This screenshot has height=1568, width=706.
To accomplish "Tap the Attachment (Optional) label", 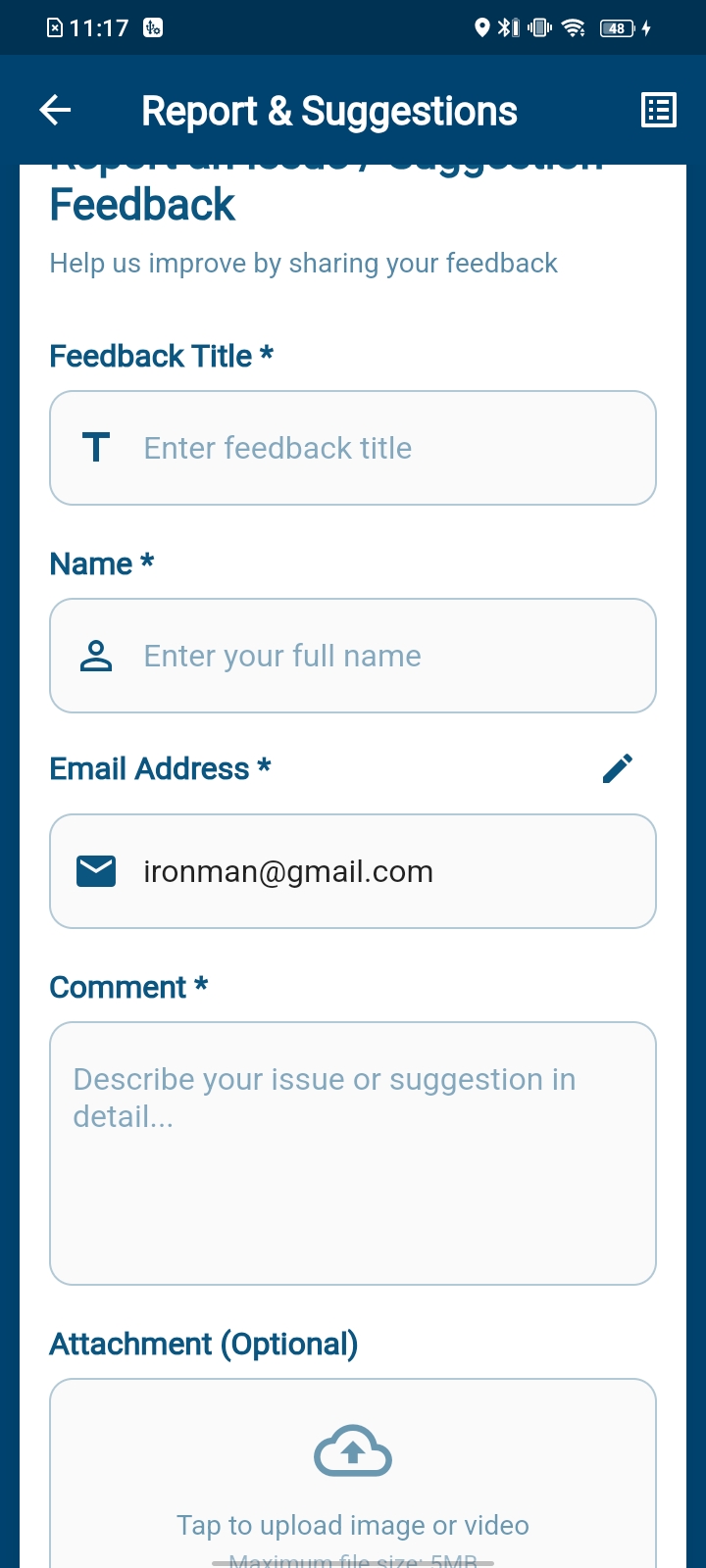I will point(204,1344).
